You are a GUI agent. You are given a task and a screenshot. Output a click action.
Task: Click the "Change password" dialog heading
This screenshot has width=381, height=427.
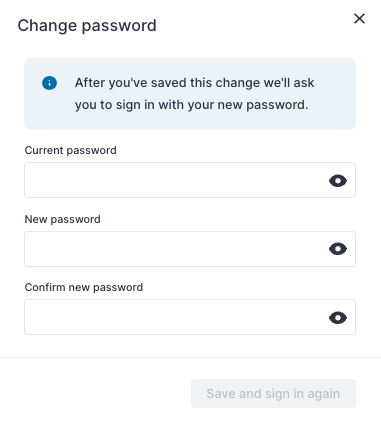87,26
